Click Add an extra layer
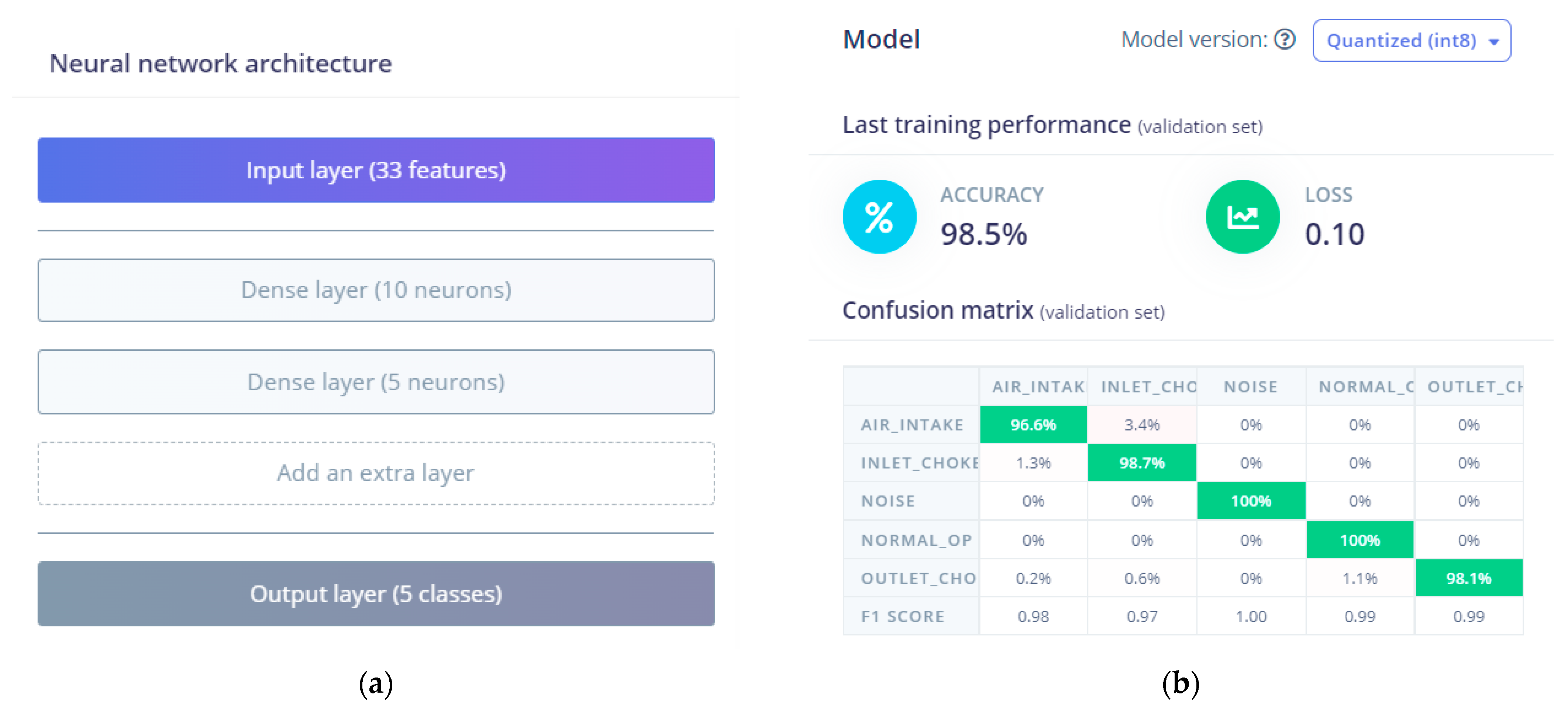This screenshot has width=1568, height=710. coord(376,473)
